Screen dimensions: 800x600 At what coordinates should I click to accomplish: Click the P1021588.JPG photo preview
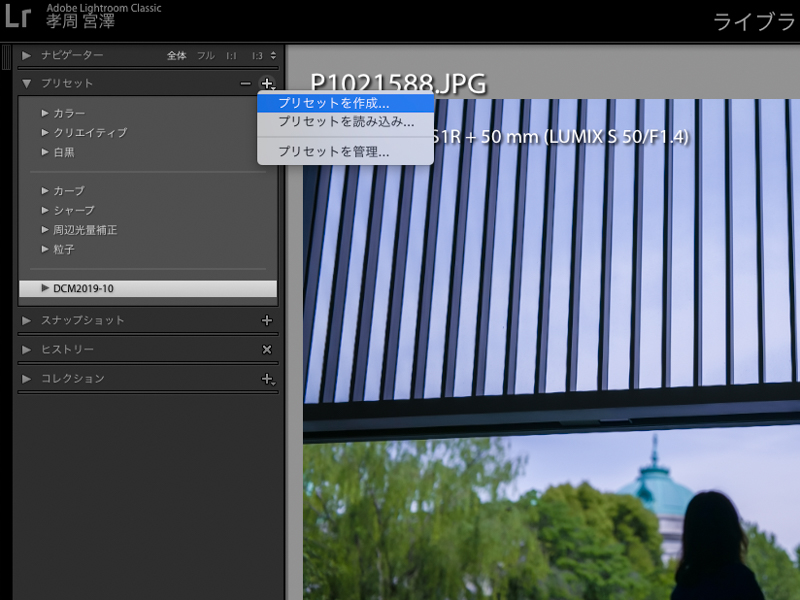[552, 349]
